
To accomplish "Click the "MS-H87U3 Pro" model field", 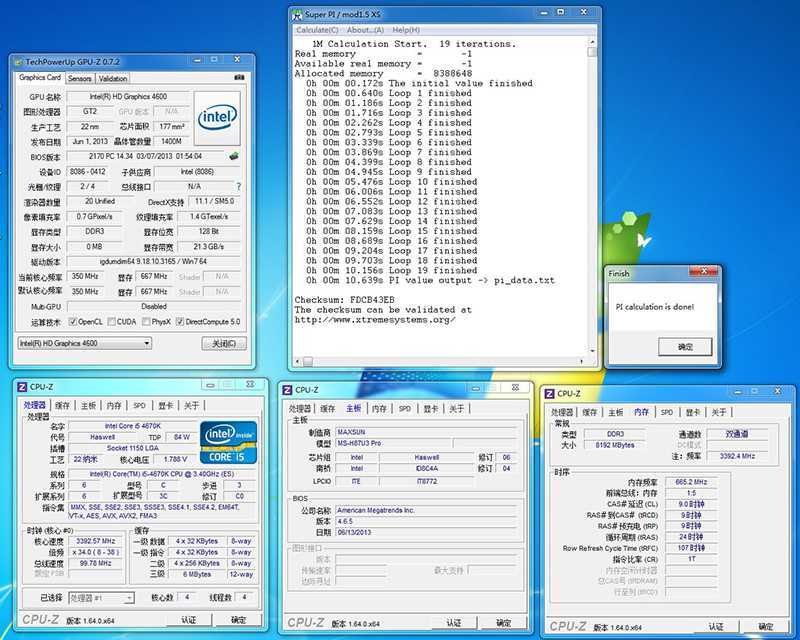I will pyautogui.click(x=393, y=443).
